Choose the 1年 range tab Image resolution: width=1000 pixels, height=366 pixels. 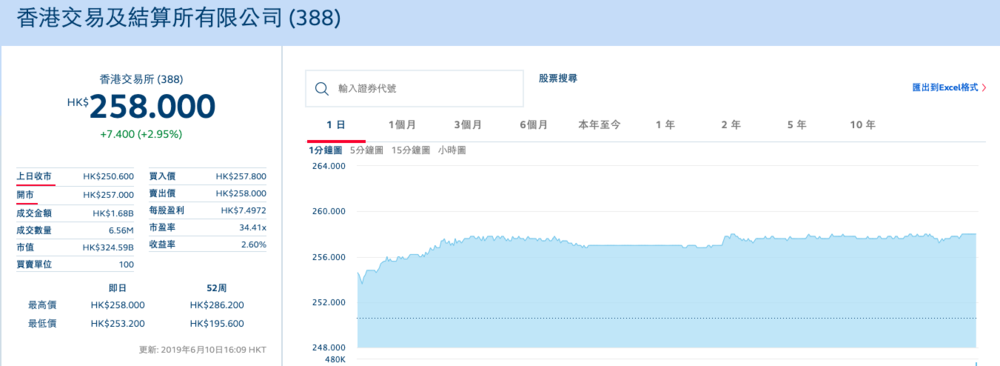pos(665,125)
